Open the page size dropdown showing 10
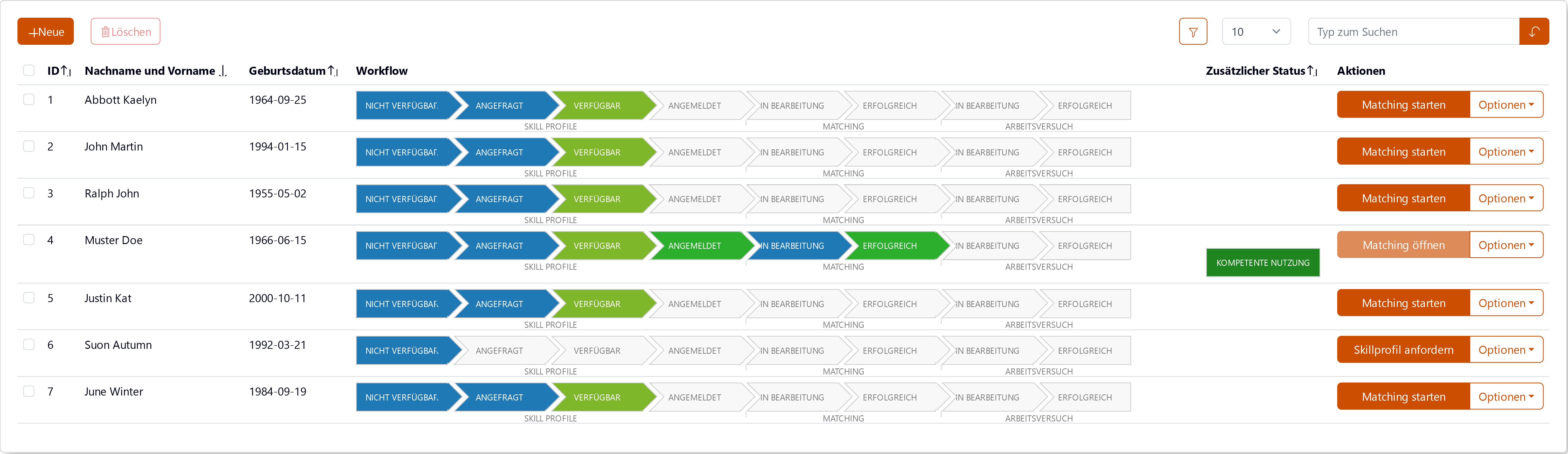Screen dimensions: 1568x454 [x=1255, y=32]
